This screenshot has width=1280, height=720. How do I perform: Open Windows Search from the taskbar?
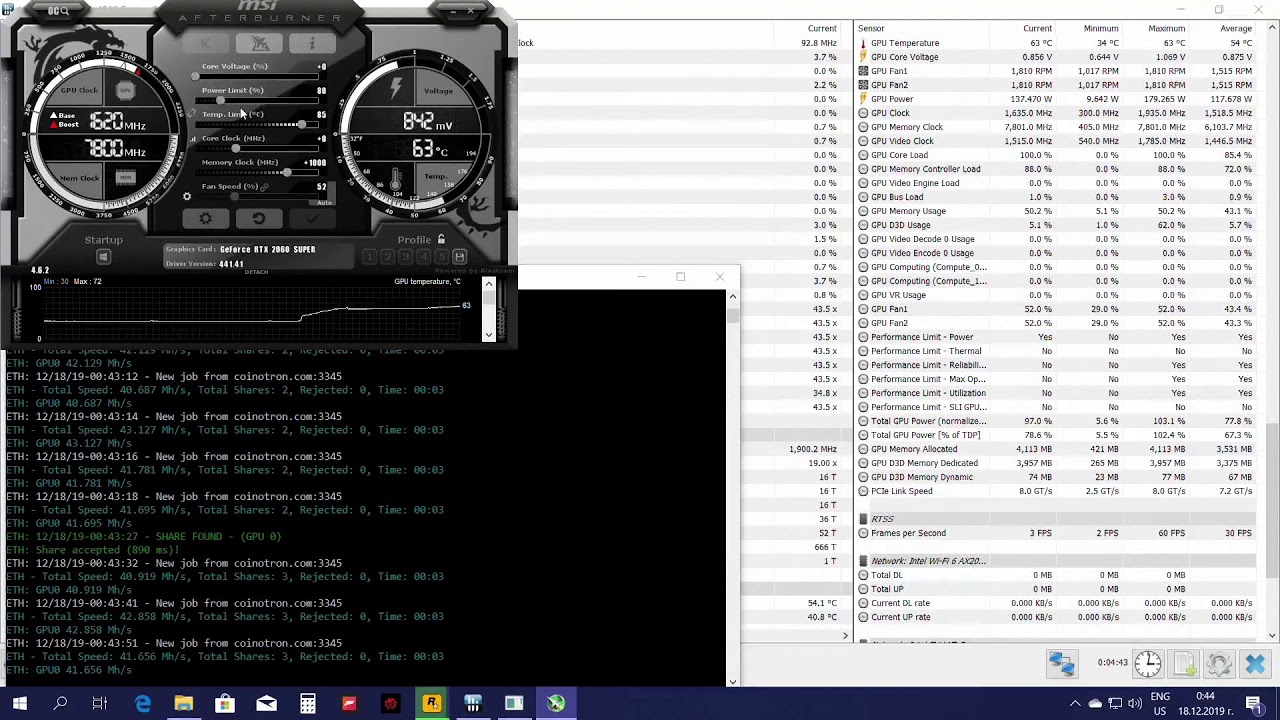pyautogui.click(x=60, y=703)
